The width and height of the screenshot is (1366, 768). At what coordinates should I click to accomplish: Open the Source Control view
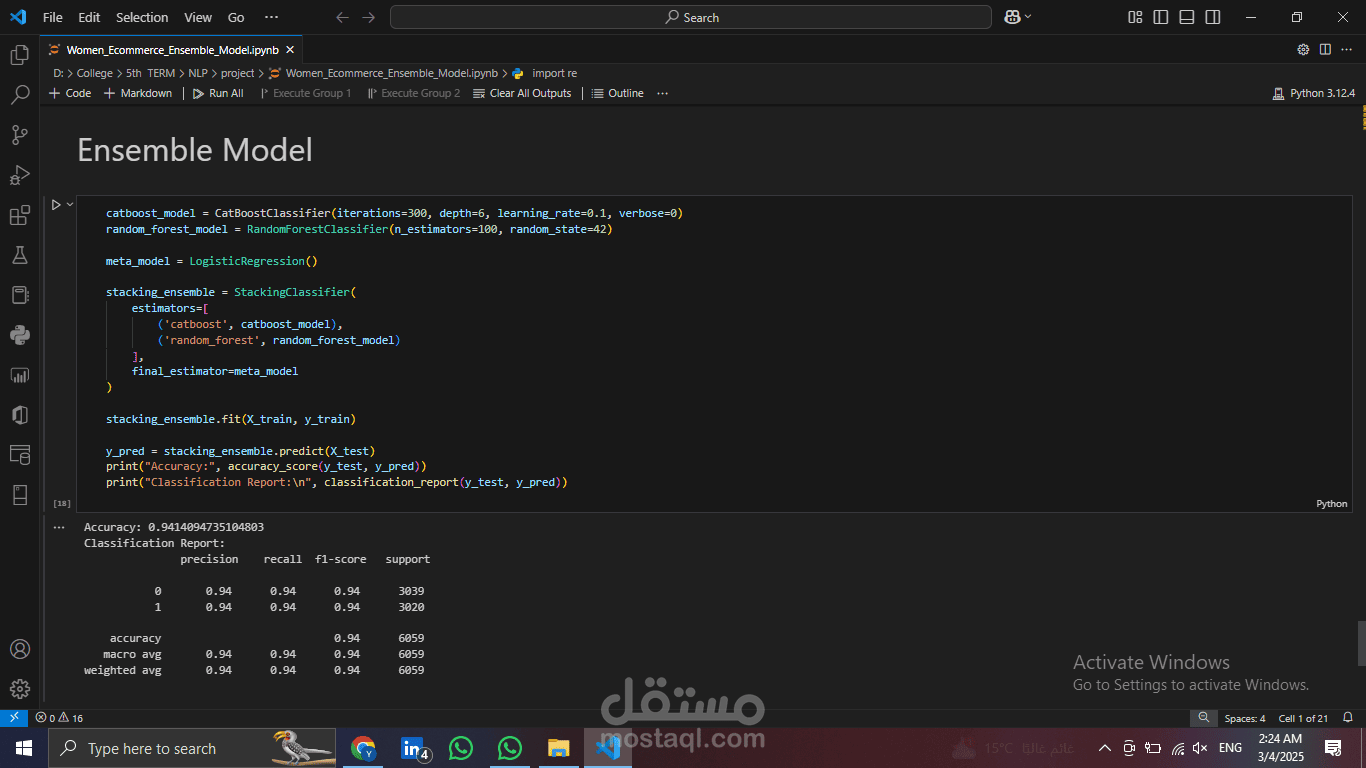[19, 135]
